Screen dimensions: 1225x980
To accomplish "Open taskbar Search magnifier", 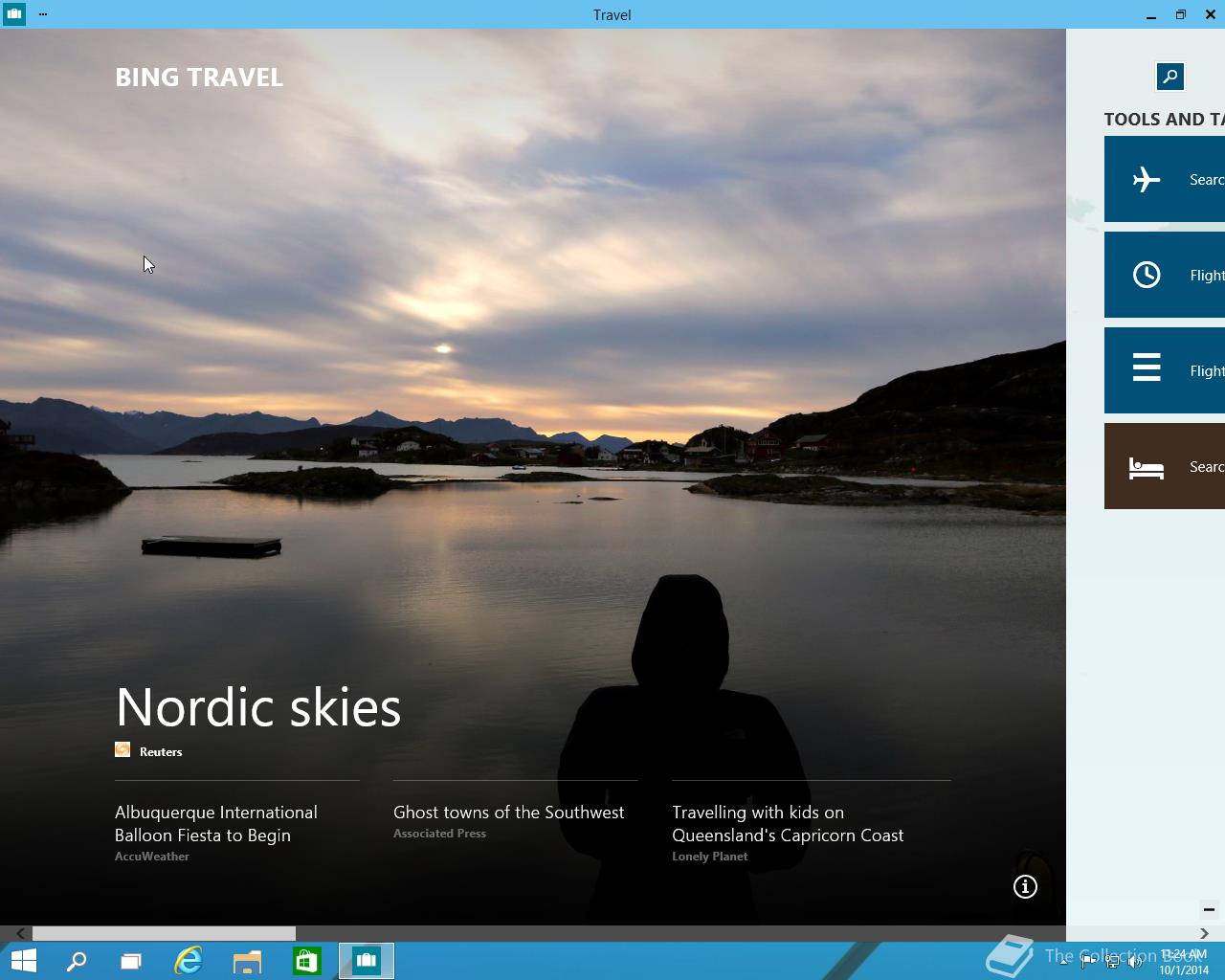I will coord(77,961).
